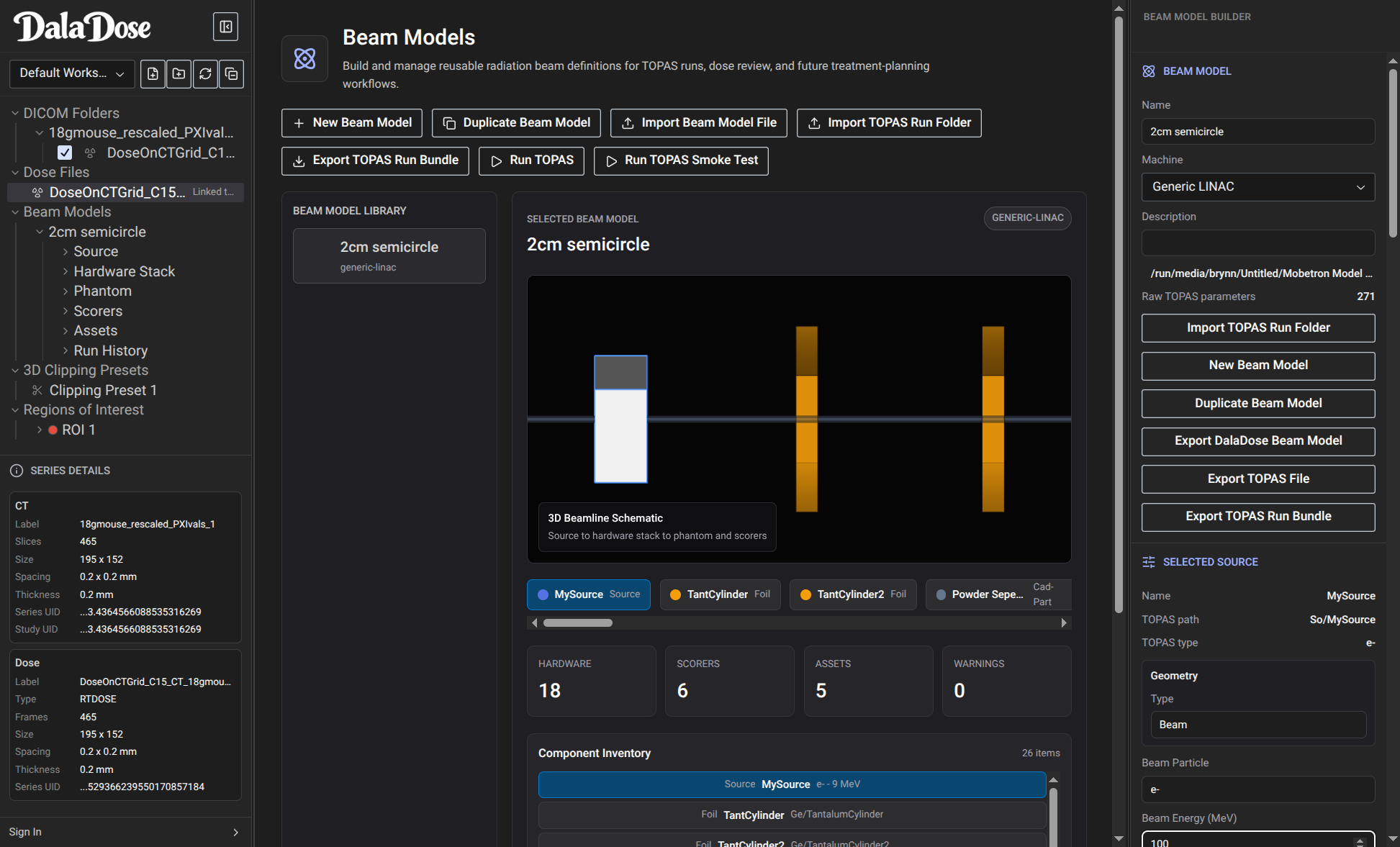Click the Run TOPAS Smoke Test button
This screenshot has height=847, width=1400.
pyautogui.click(x=681, y=161)
